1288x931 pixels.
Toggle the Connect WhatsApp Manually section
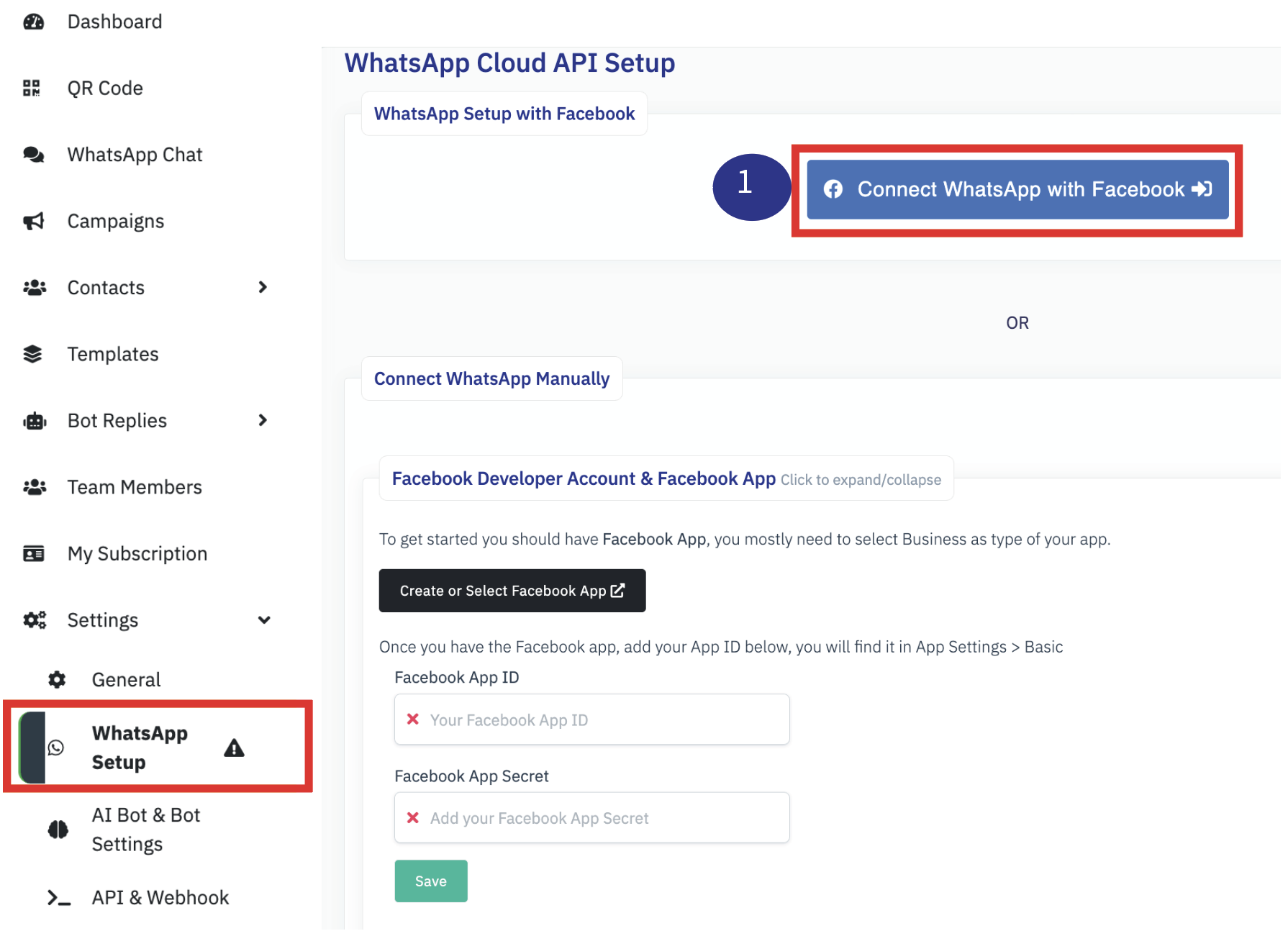(491, 378)
